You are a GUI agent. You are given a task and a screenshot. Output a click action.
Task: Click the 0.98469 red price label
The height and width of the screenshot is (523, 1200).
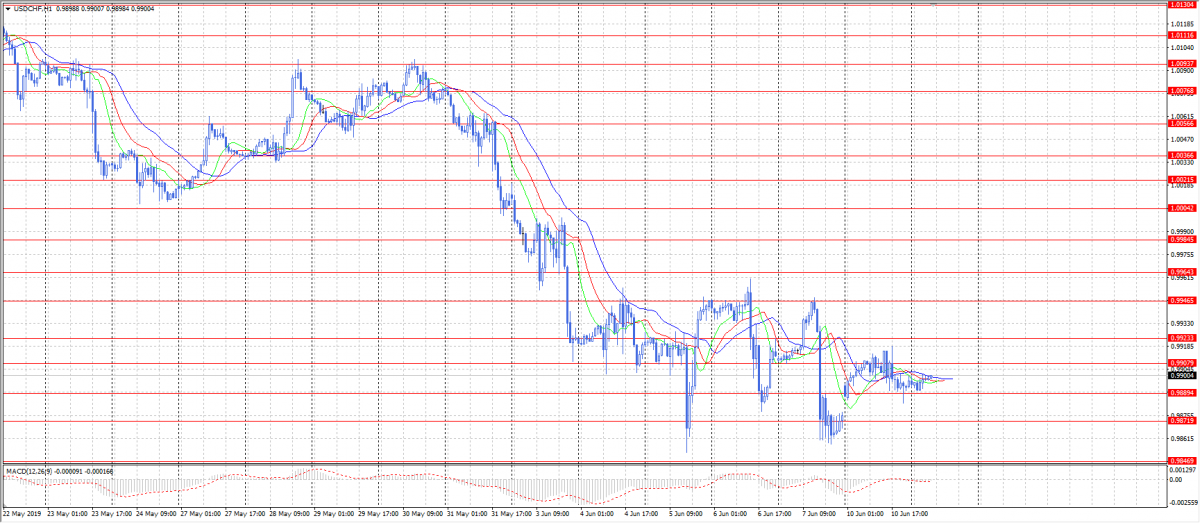click(x=1183, y=460)
